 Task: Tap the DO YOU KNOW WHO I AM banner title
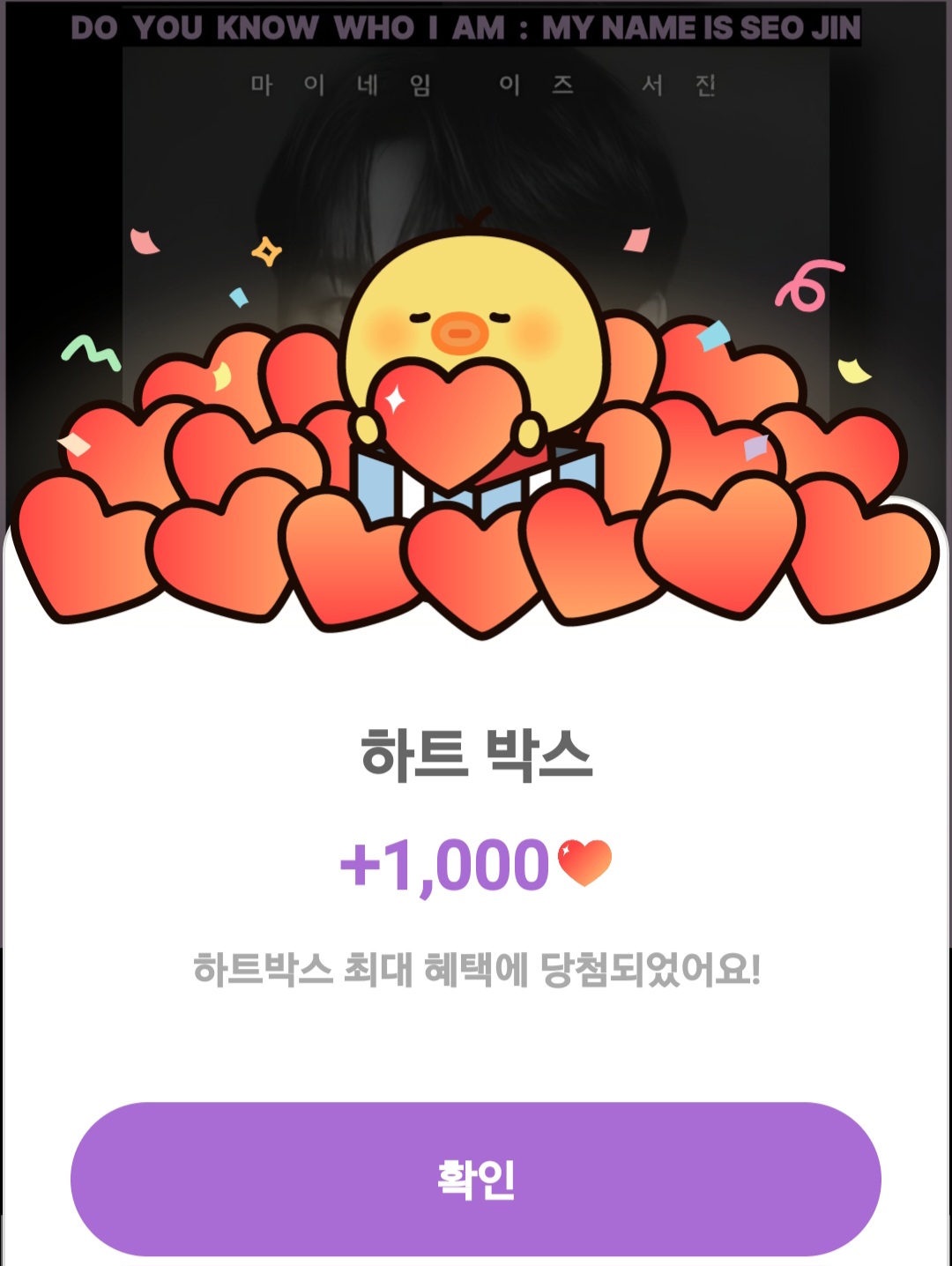pos(465,27)
